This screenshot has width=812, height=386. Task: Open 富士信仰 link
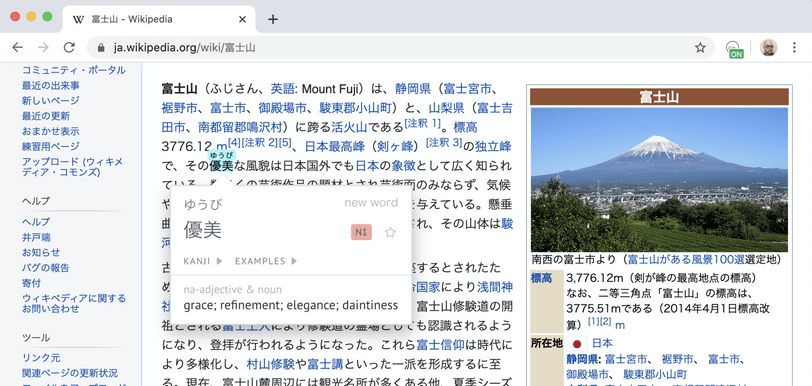440,345
